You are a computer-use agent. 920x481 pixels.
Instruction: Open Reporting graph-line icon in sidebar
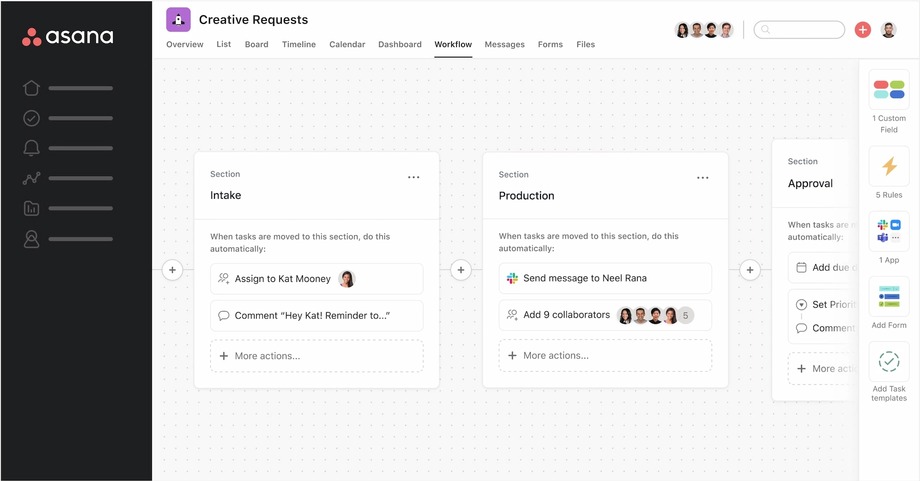31,178
